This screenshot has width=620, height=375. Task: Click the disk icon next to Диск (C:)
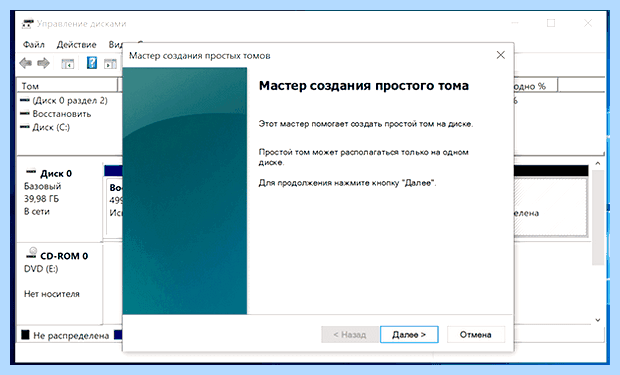pyautogui.click(x=25, y=127)
